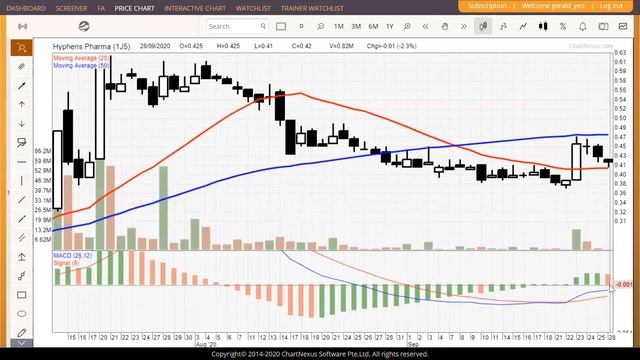The image size is (640, 360).
Task: Click the Welcome gerald_yeo account link
Action: coord(553,6)
